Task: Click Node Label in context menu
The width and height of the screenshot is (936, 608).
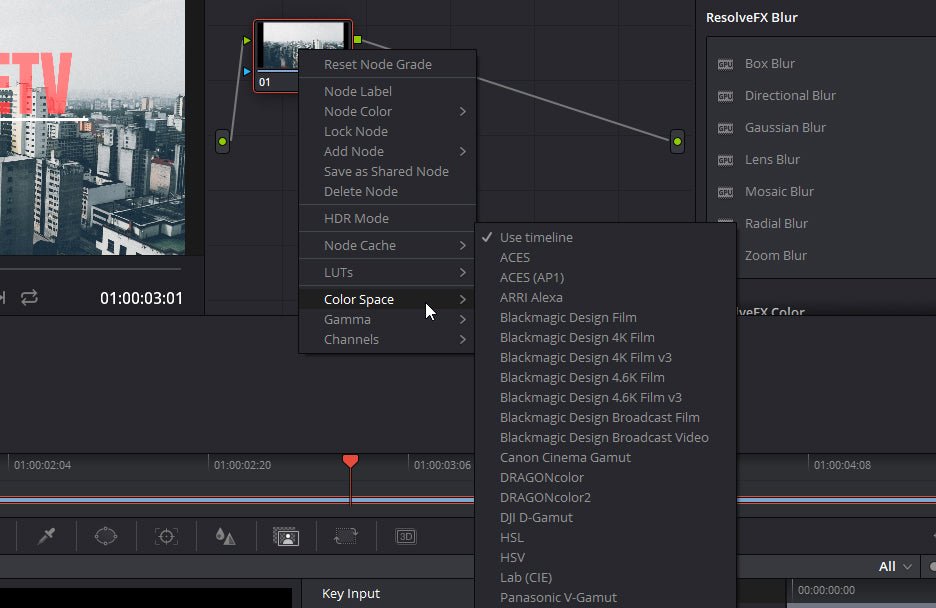Action: 387,91
